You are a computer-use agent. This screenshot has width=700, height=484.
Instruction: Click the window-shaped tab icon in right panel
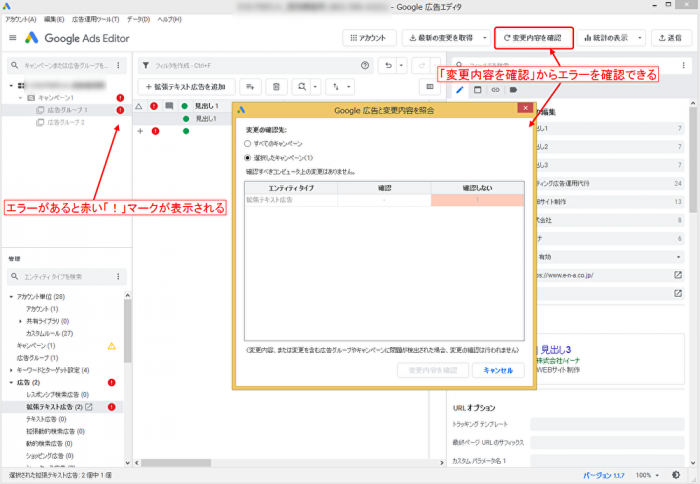pyautogui.click(x=478, y=90)
